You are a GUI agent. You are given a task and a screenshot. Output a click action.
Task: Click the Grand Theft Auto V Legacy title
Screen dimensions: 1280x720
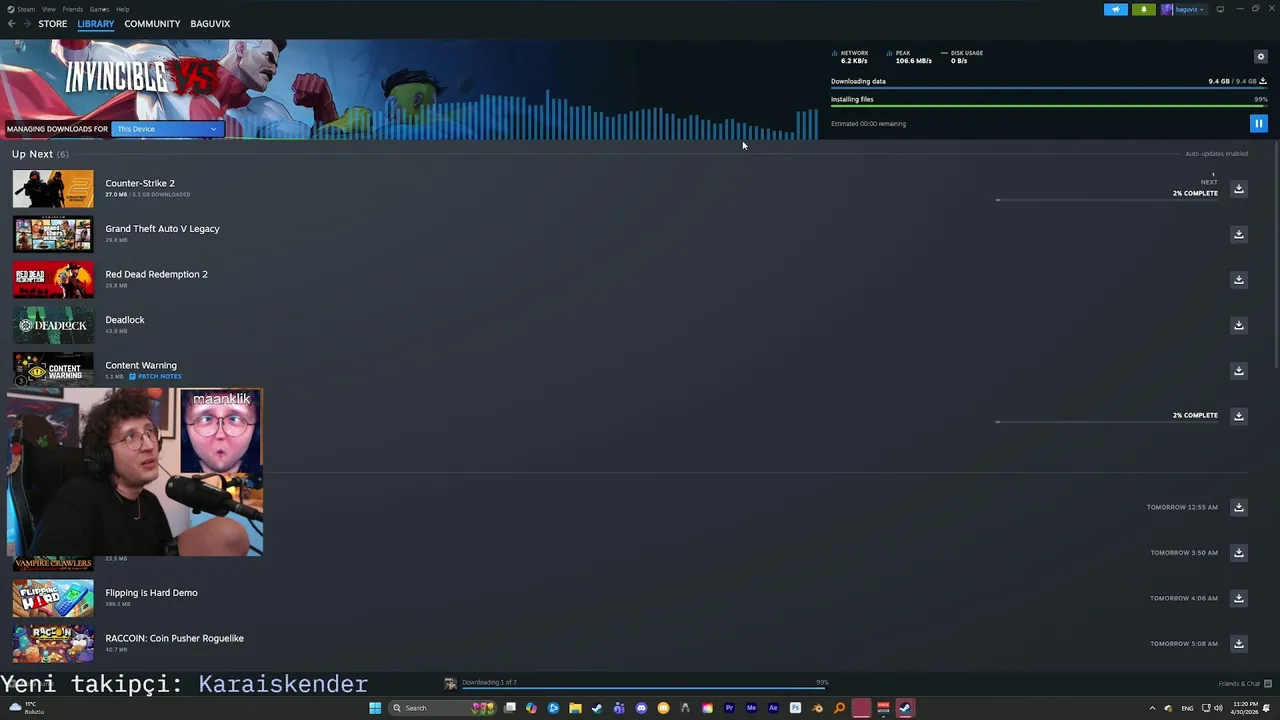162,229
